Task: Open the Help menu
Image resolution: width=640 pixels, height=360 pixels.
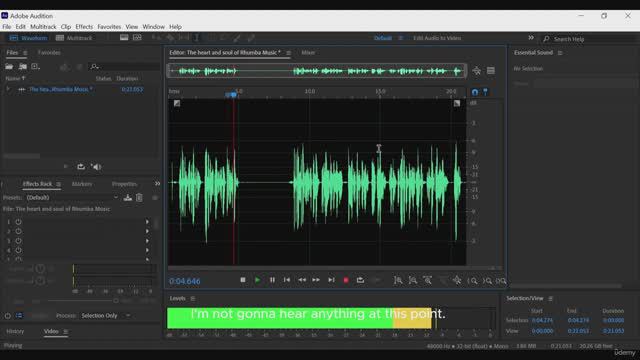Action: 176,27
